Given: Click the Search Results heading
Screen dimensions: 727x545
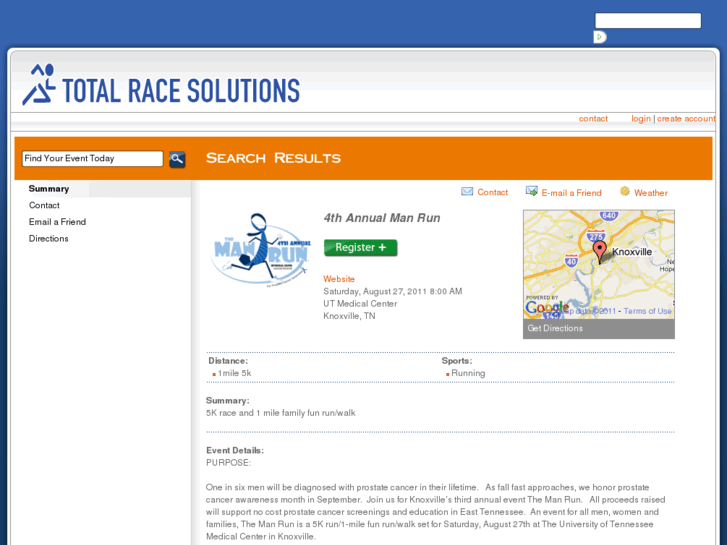Looking at the screenshot, I should [273, 158].
